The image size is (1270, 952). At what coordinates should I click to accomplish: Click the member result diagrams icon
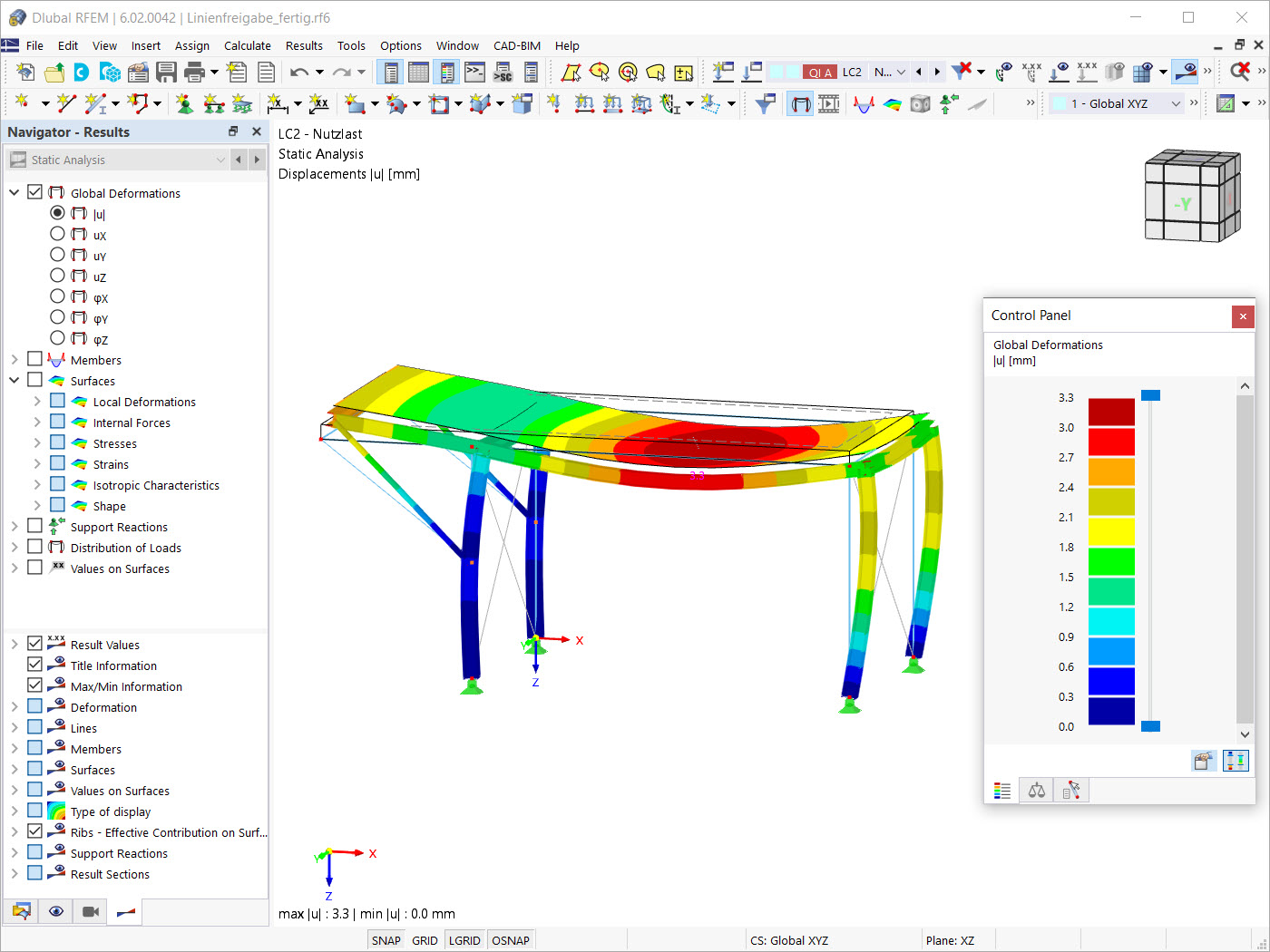click(x=864, y=104)
